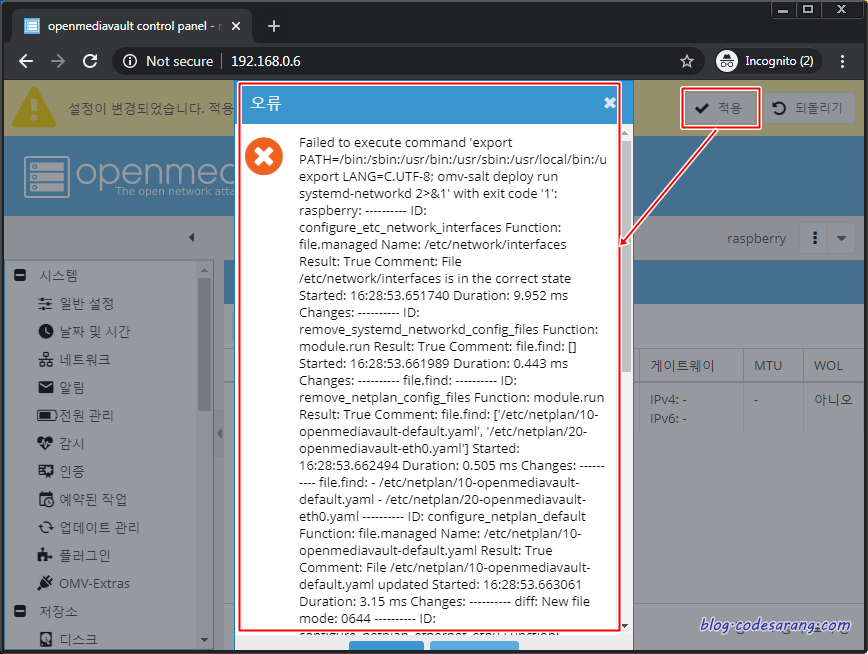The width and height of the screenshot is (868, 654).
Task: Open 플러그인 plugins page
Action: (x=85, y=555)
